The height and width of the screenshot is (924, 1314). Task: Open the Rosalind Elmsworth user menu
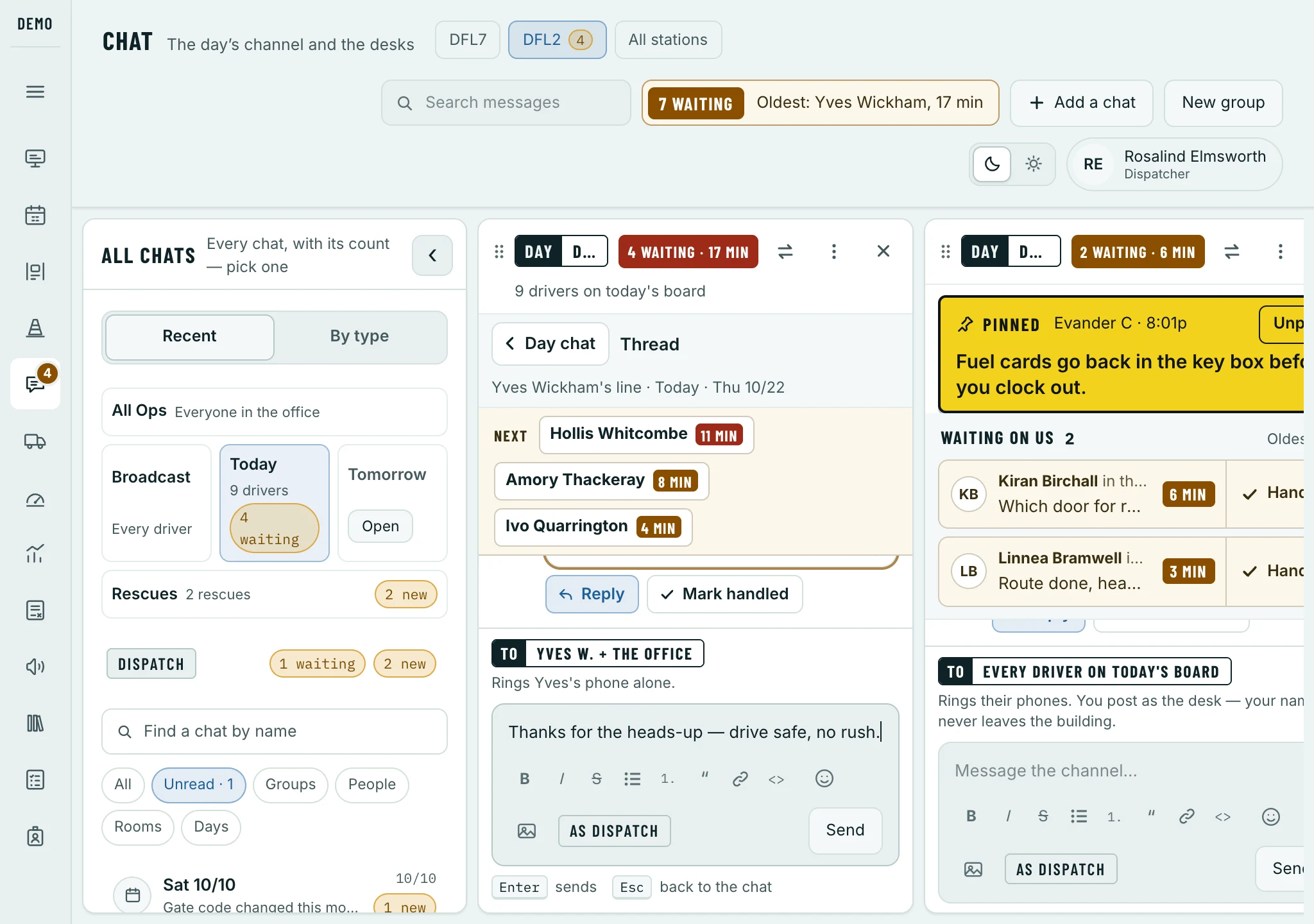click(1174, 164)
